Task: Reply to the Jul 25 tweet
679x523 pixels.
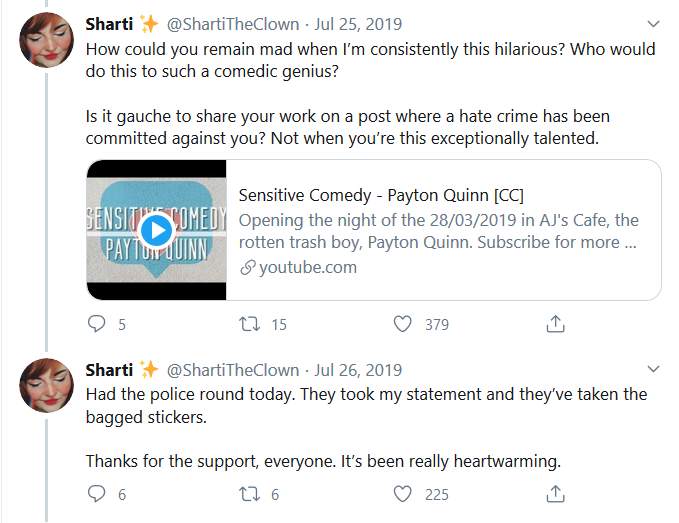Action: [97, 324]
